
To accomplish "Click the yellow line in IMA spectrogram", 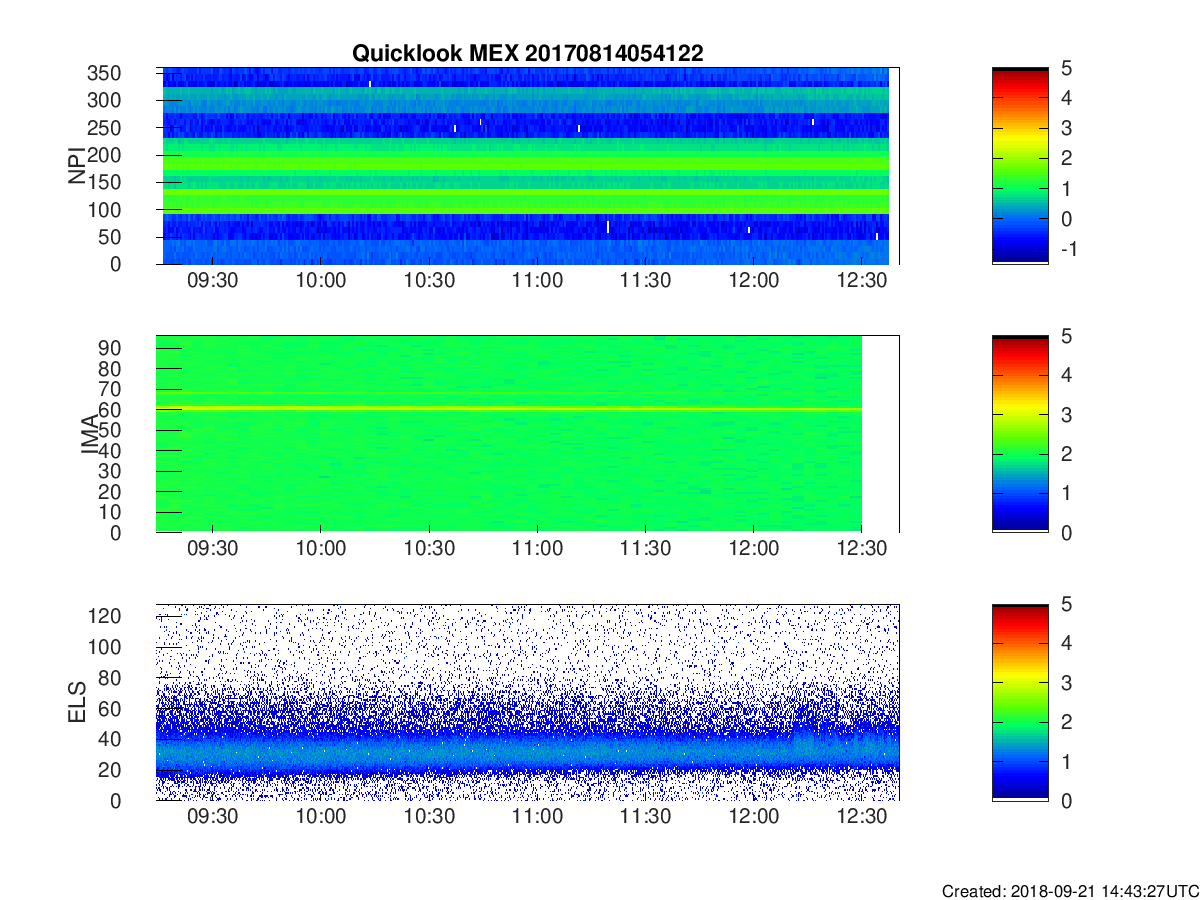I will (509, 408).
